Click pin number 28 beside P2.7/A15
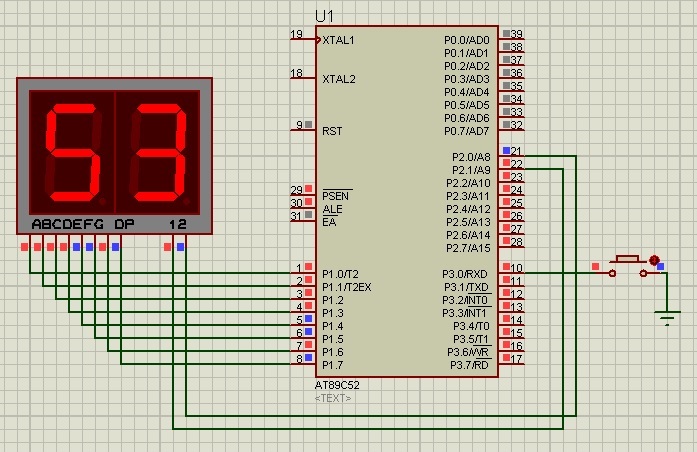Screen dimensions: 697x452 click(517, 242)
